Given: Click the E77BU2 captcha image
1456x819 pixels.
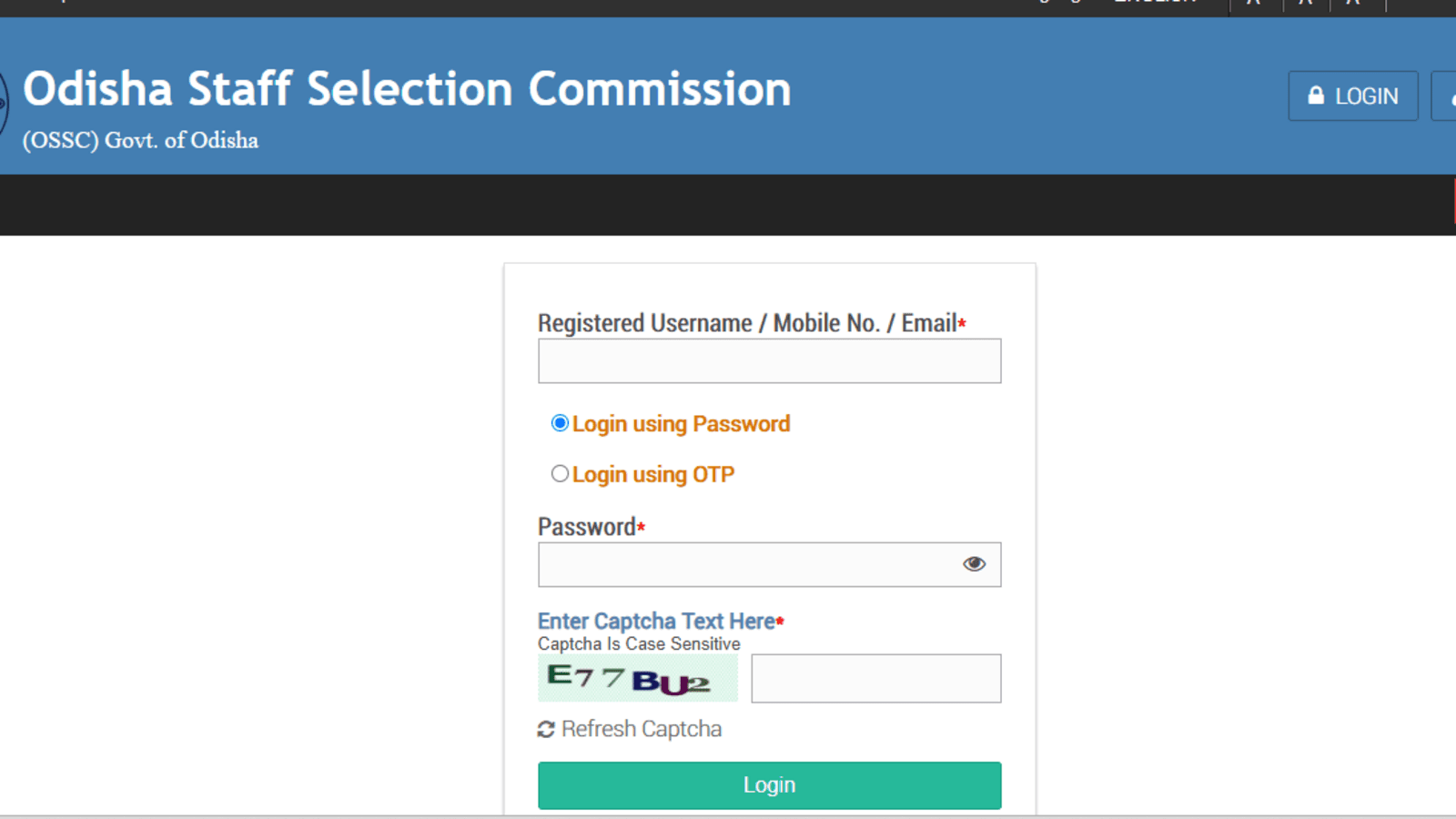Looking at the screenshot, I should coord(637,679).
